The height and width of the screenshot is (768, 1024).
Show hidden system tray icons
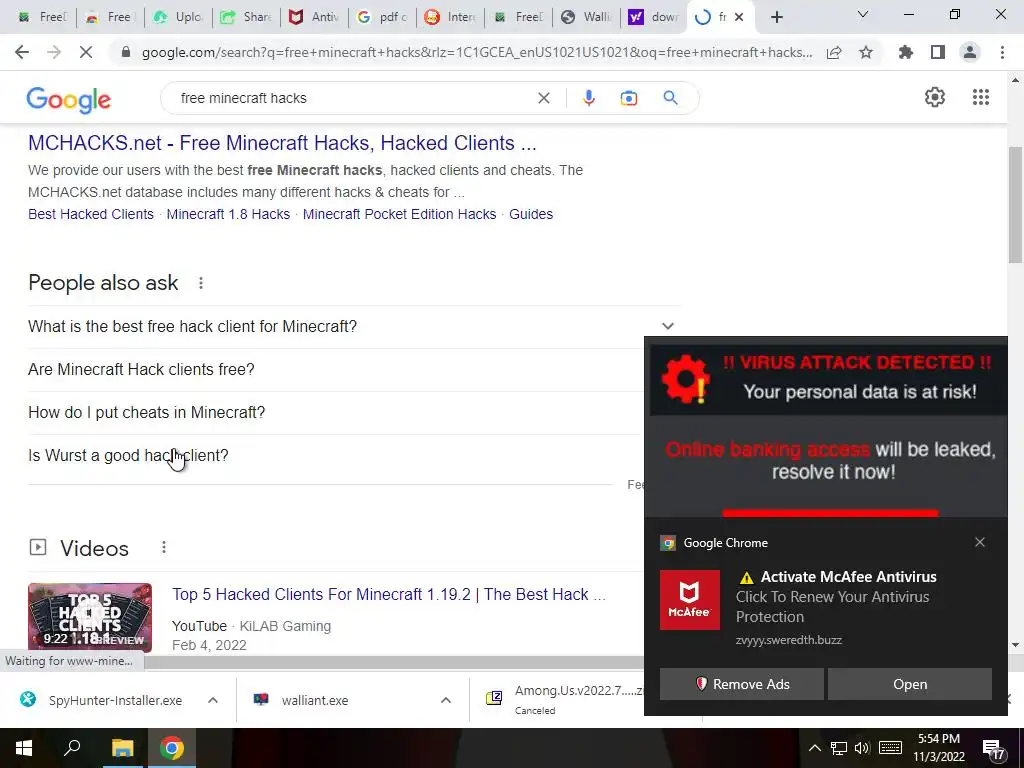click(x=814, y=748)
